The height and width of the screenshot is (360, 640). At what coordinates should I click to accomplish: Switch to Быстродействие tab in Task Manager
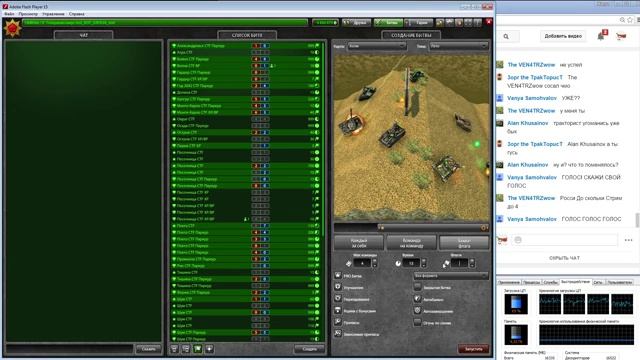[x=575, y=282]
